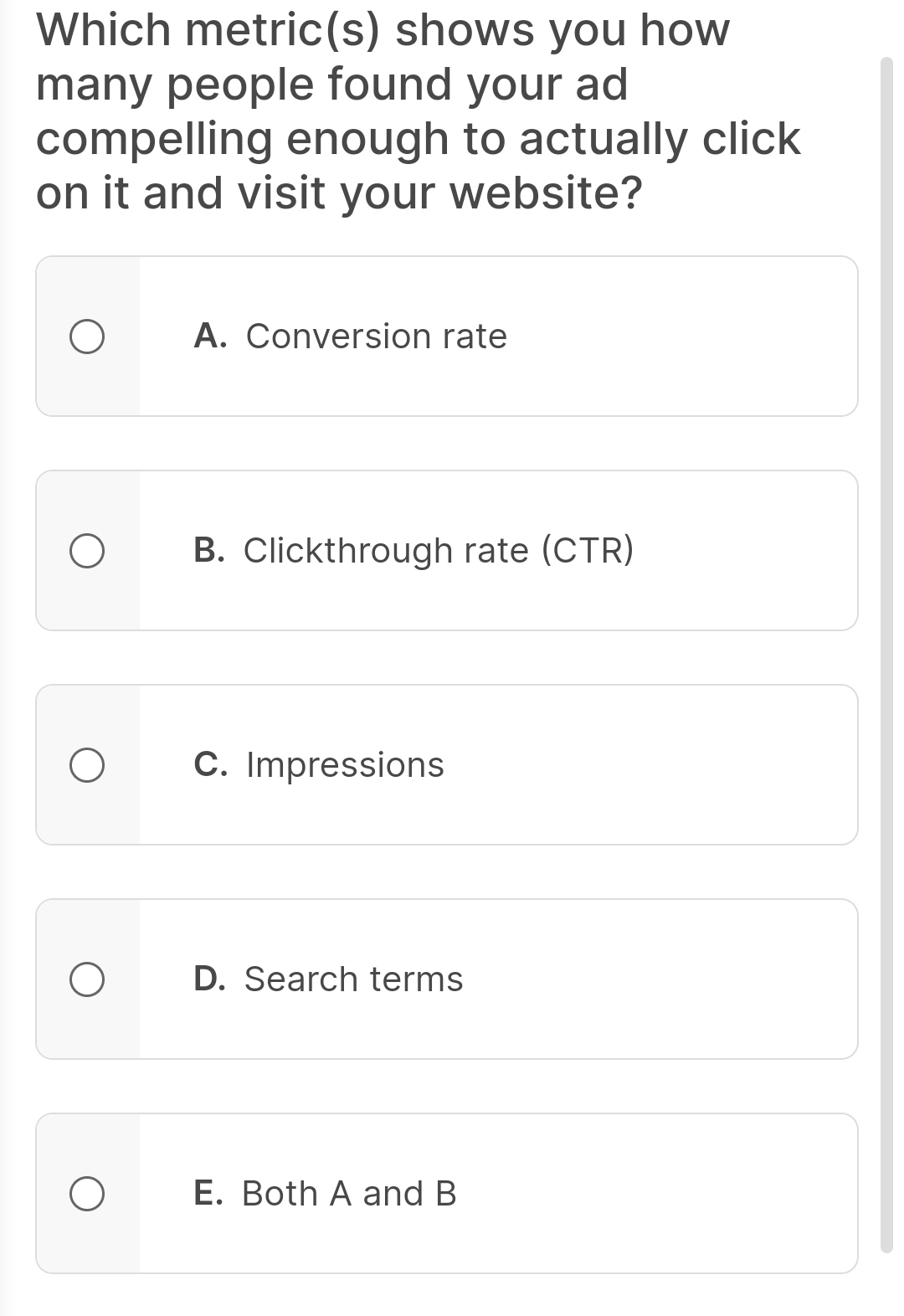Select the radio button for Search terms

[x=88, y=977]
